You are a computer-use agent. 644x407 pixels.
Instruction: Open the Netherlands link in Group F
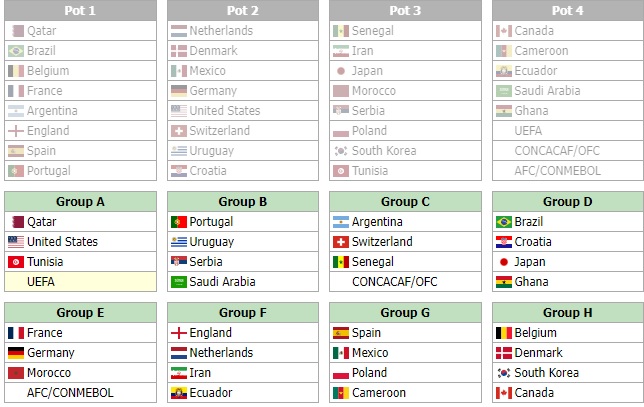tap(221, 353)
